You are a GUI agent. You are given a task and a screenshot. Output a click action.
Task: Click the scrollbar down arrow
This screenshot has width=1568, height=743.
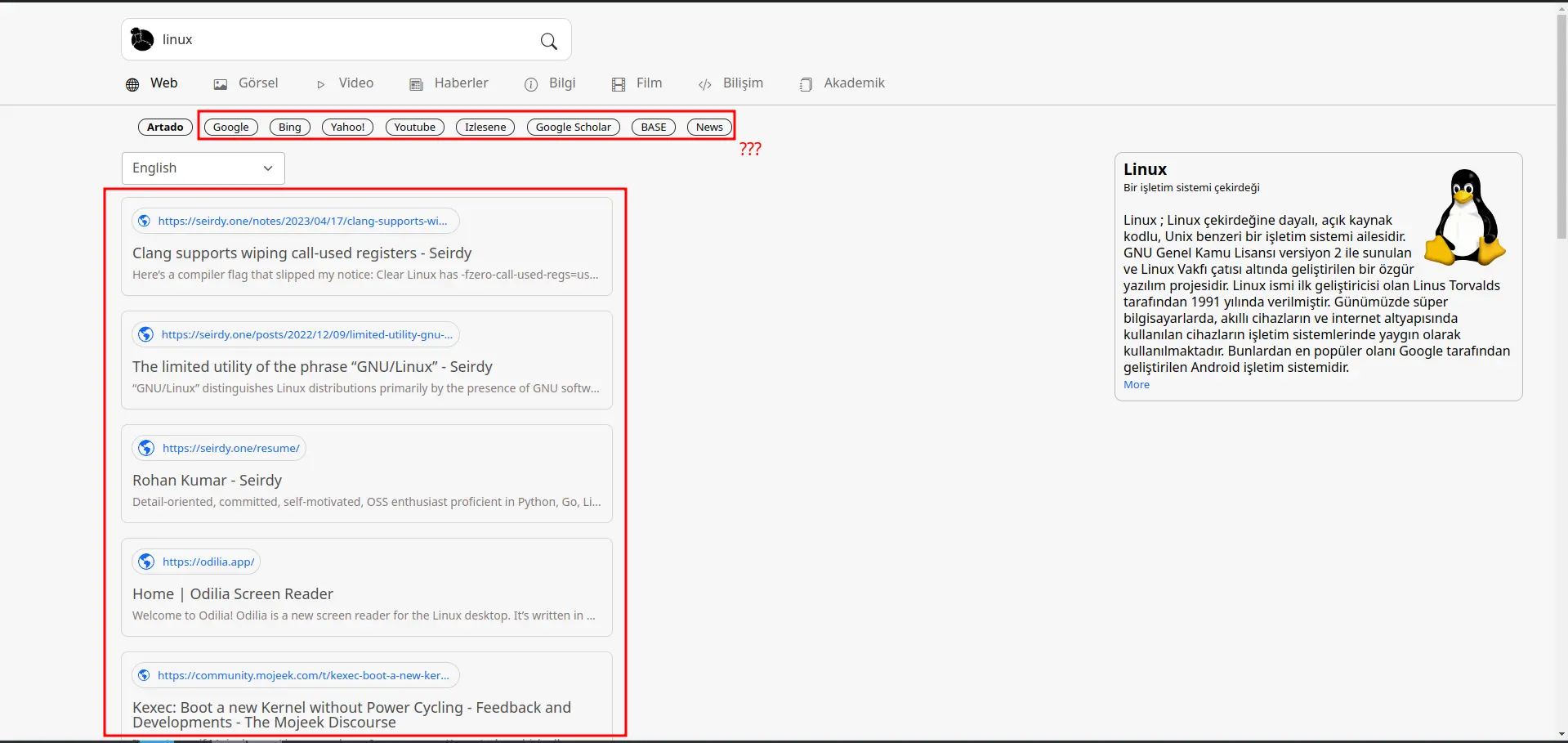tap(1561, 735)
